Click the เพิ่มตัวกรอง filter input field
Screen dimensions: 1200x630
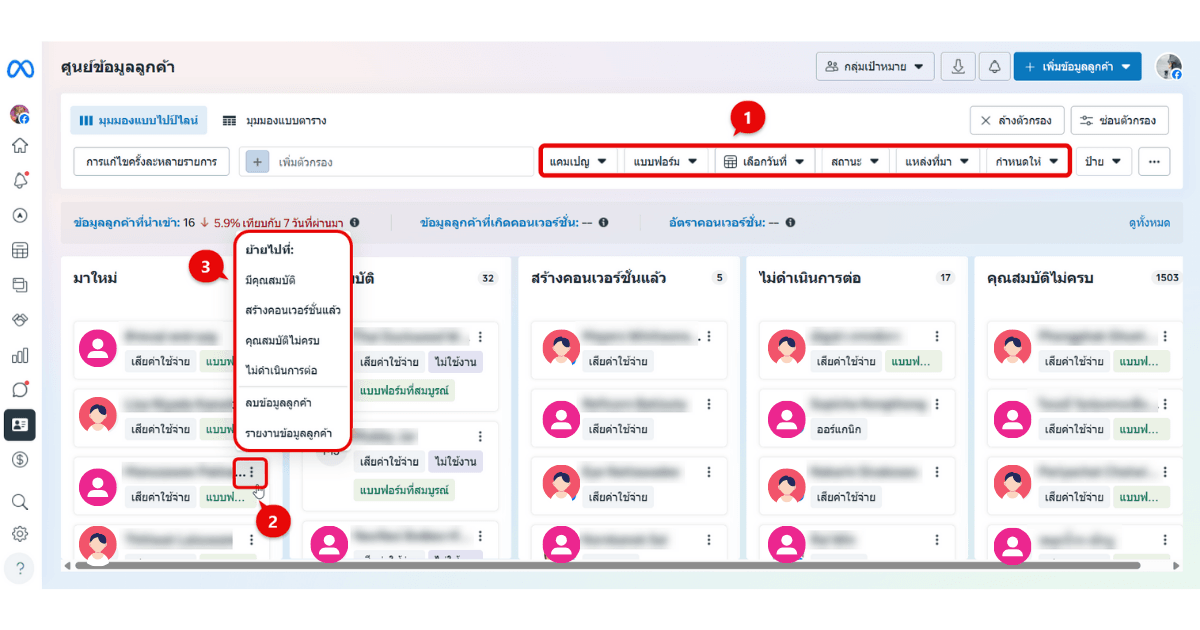(400, 161)
